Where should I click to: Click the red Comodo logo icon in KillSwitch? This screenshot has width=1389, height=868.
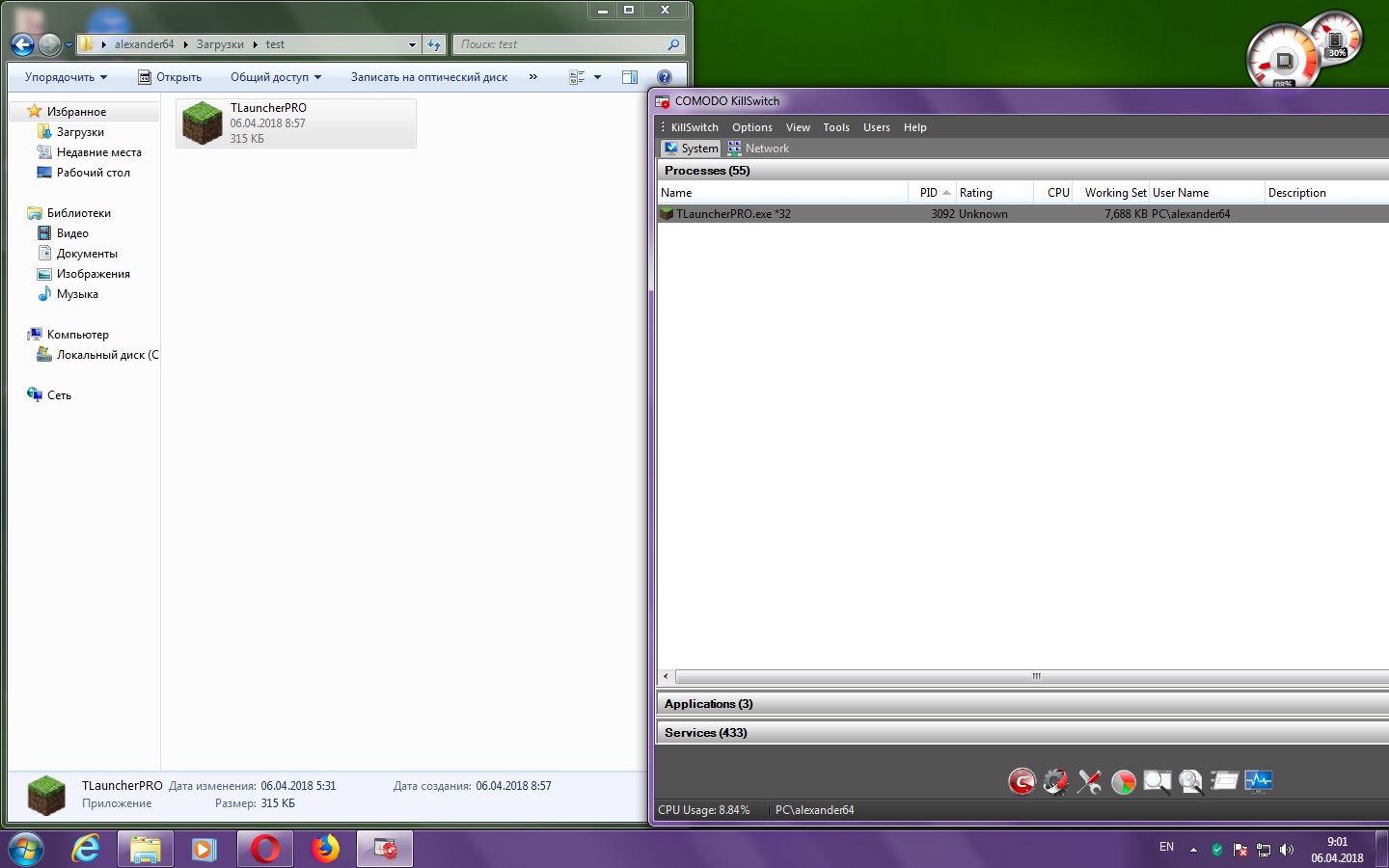coord(1021,781)
